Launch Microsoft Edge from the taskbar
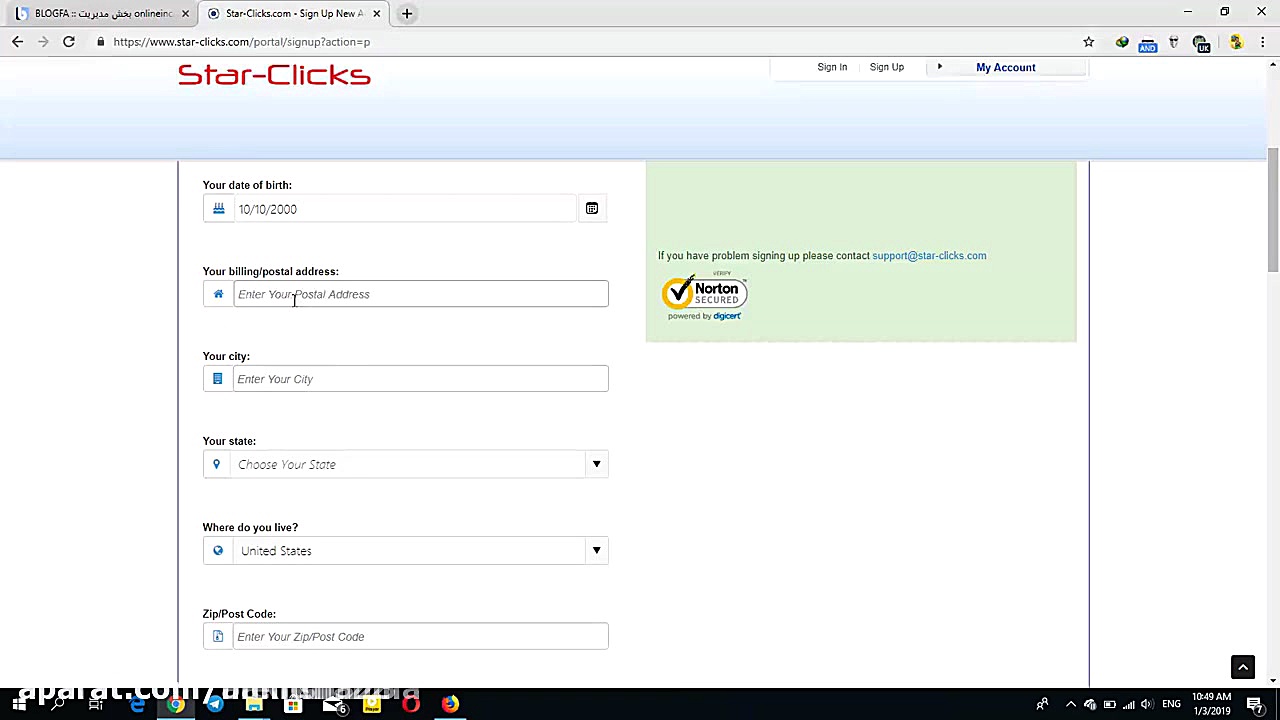 (137, 704)
